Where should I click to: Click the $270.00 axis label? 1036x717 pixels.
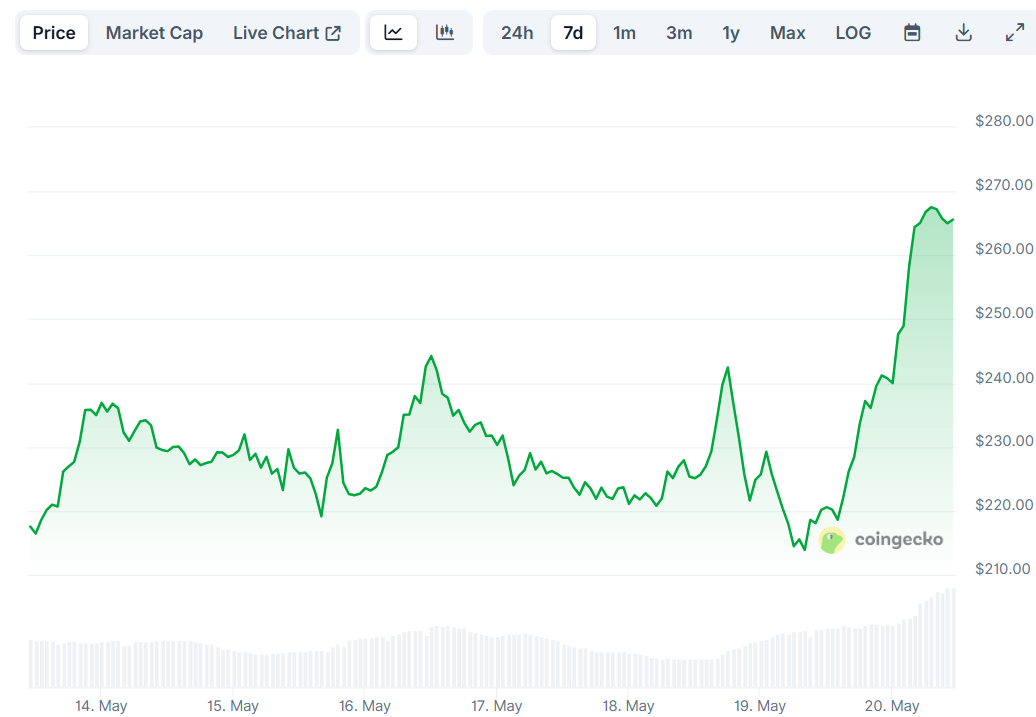tap(1004, 185)
